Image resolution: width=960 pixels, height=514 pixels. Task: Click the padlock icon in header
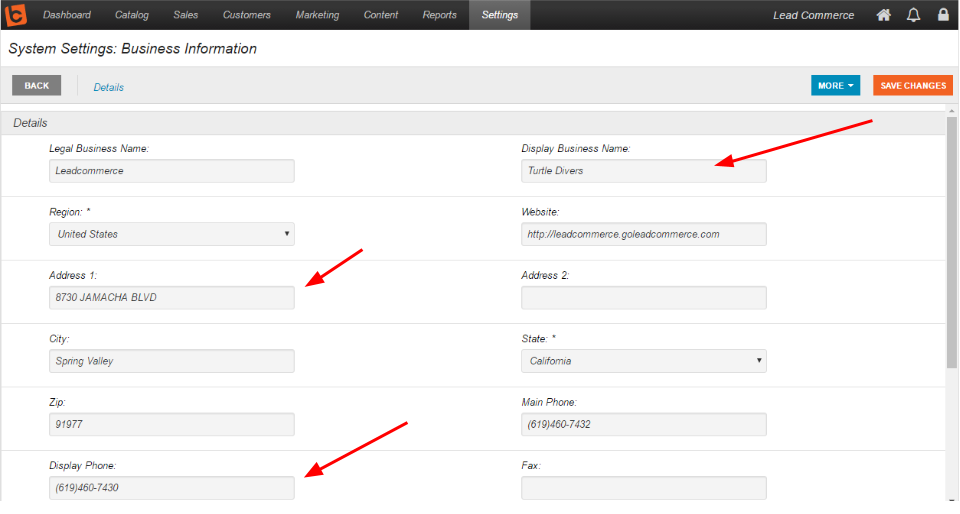click(x=943, y=15)
